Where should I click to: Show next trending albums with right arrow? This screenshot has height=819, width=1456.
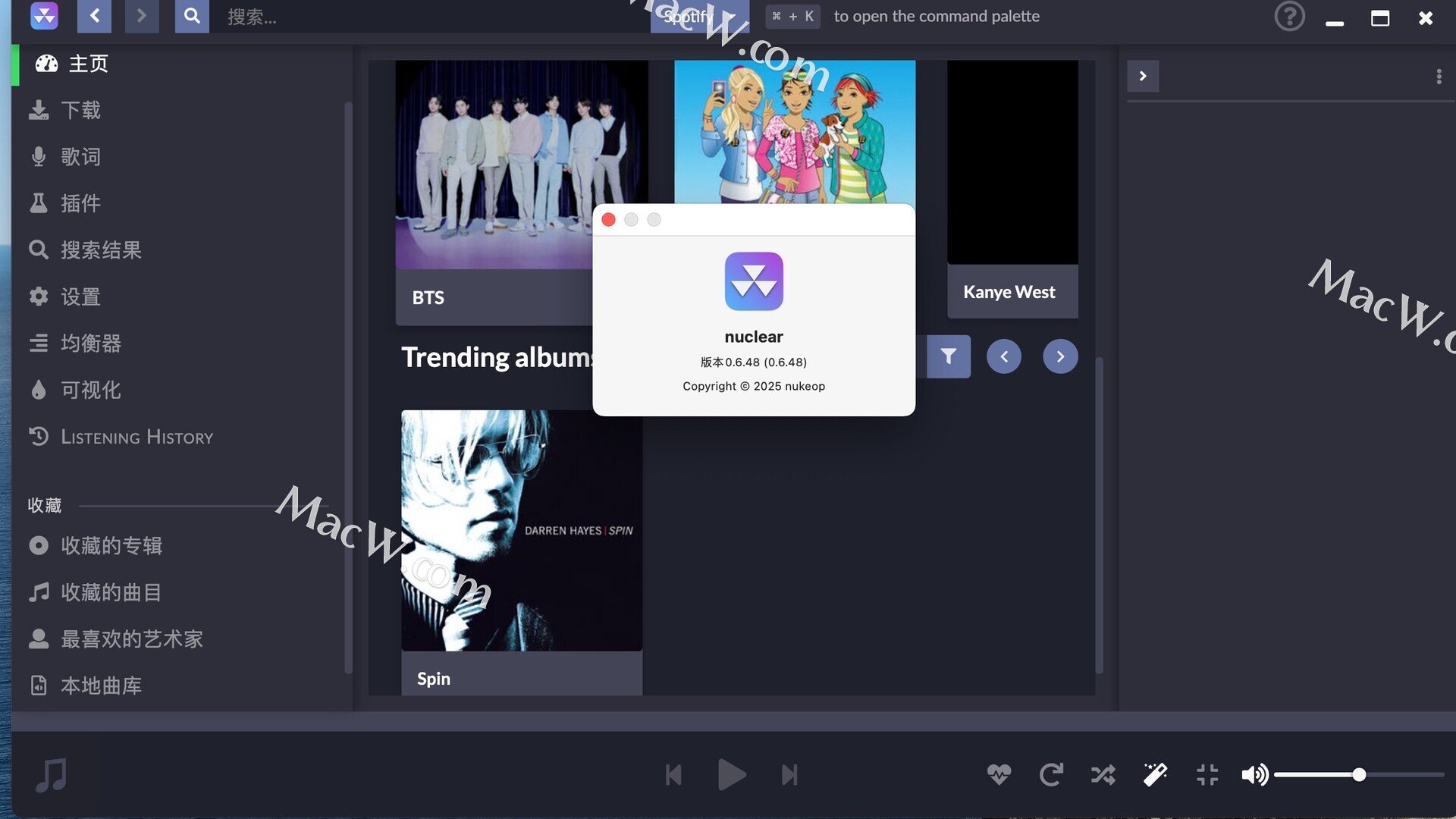(x=1060, y=356)
